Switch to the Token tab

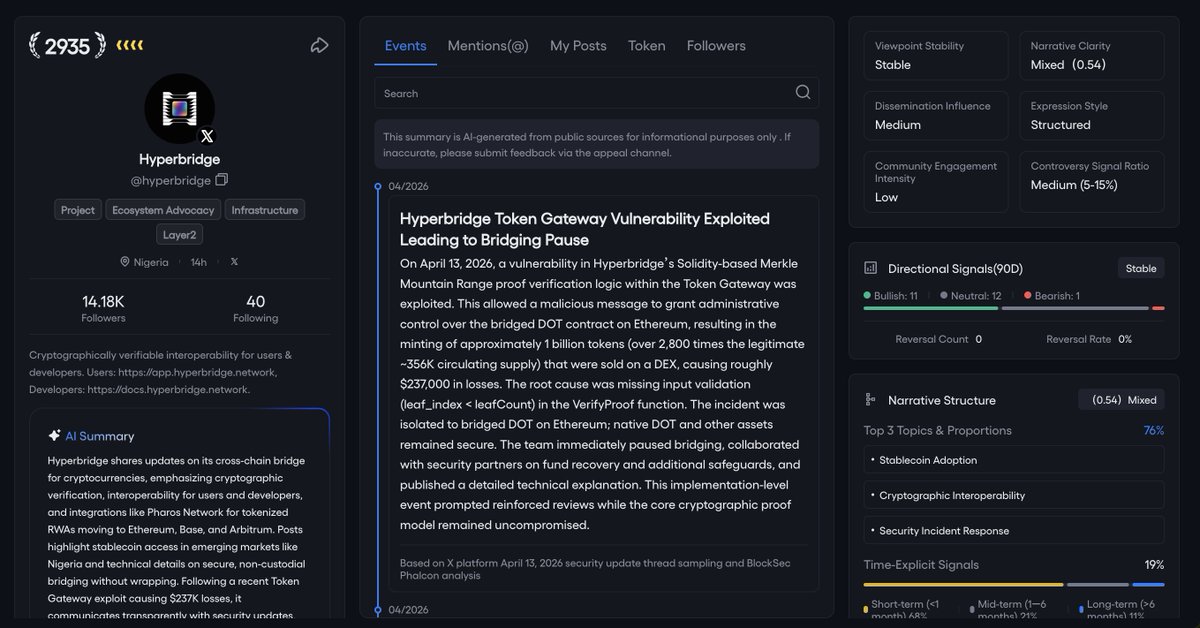pyautogui.click(x=646, y=46)
